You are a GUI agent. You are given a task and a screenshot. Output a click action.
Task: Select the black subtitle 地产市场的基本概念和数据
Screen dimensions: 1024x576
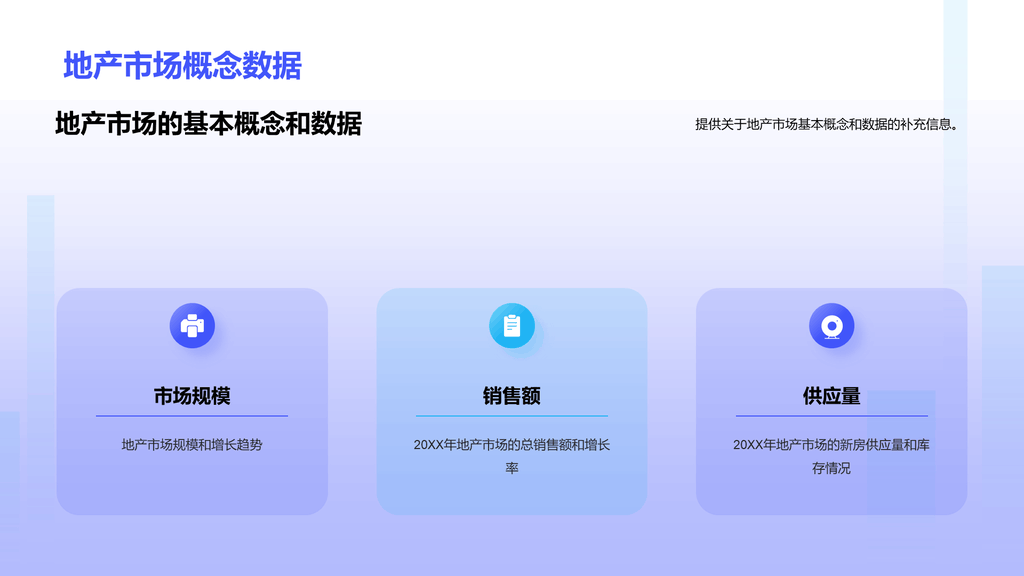[208, 124]
